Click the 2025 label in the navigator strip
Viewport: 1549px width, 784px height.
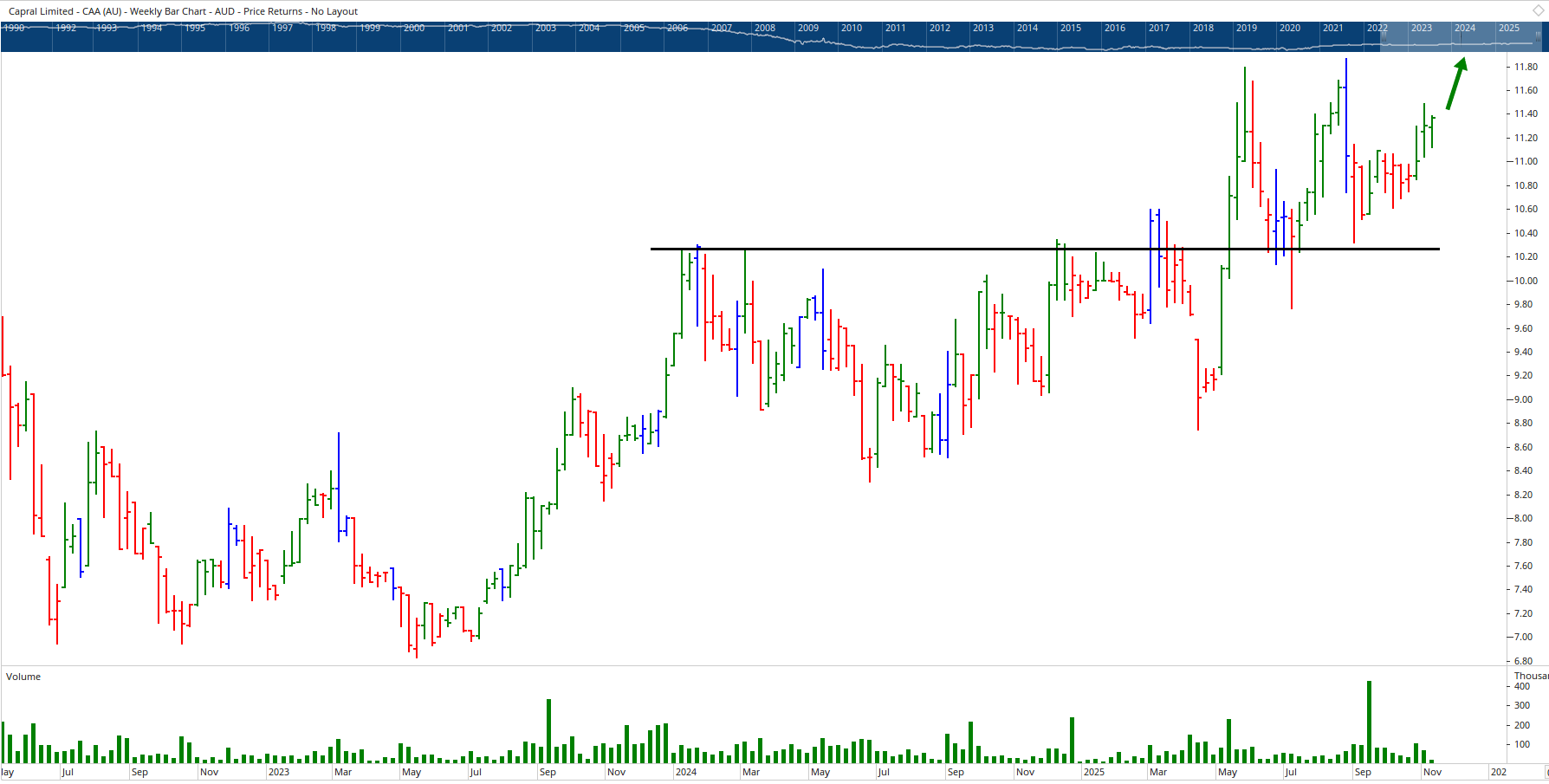tap(1507, 27)
